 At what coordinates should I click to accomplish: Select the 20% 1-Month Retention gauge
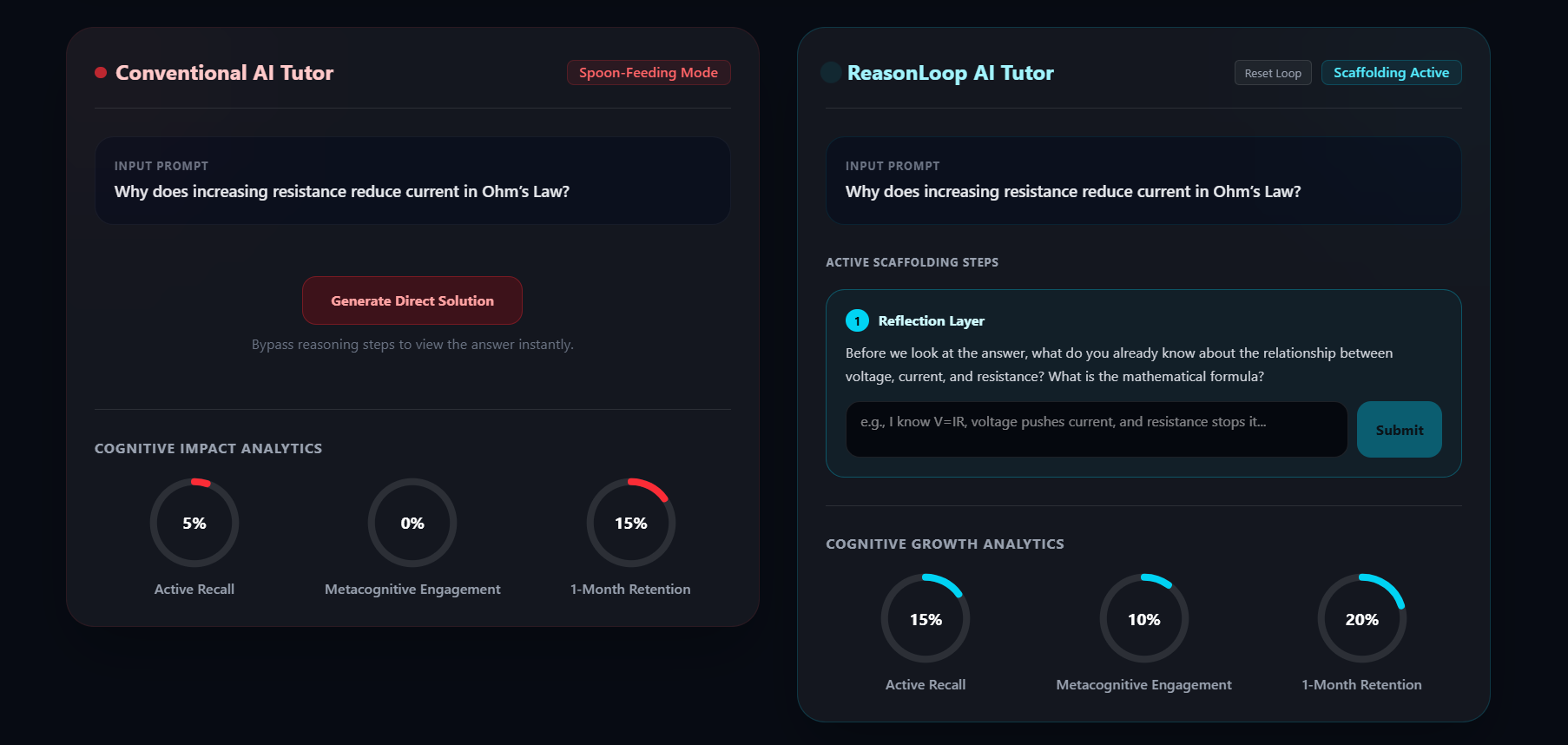(1362, 618)
